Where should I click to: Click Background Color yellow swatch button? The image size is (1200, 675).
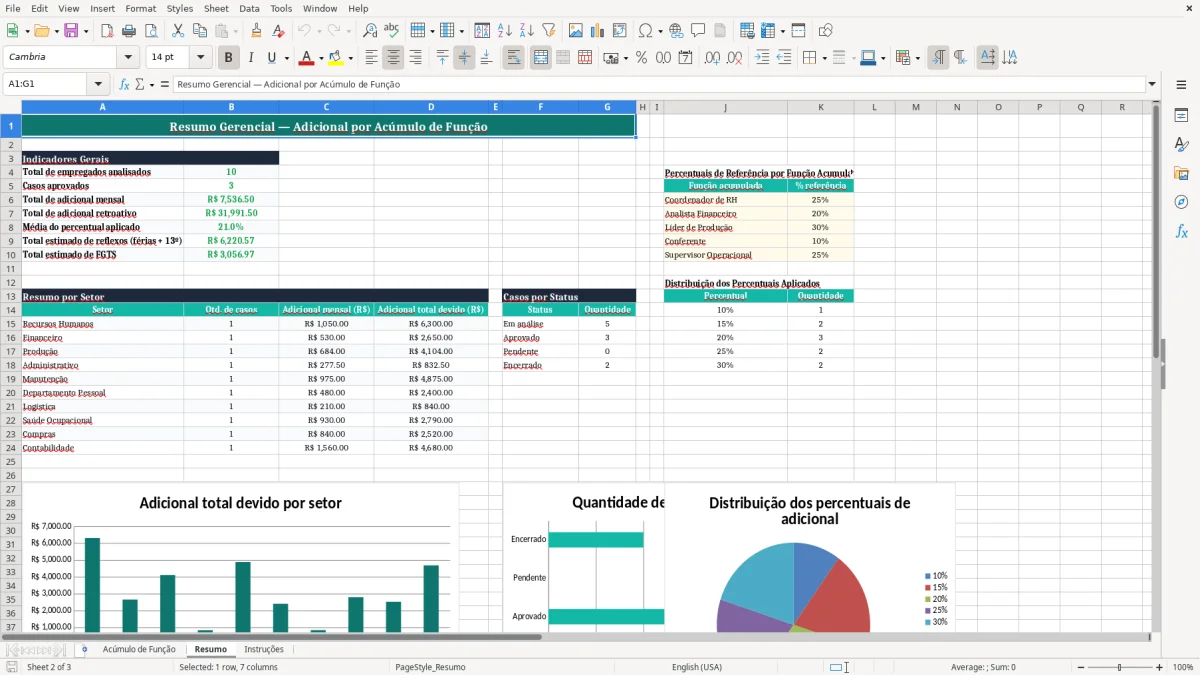335,58
